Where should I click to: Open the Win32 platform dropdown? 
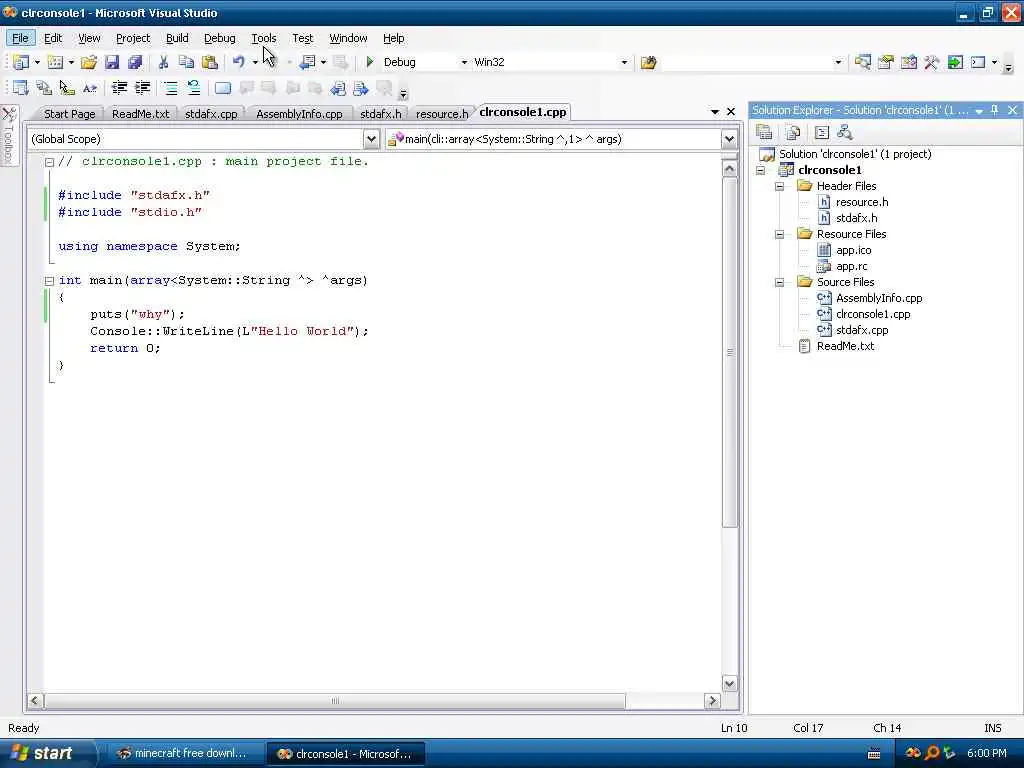click(624, 62)
